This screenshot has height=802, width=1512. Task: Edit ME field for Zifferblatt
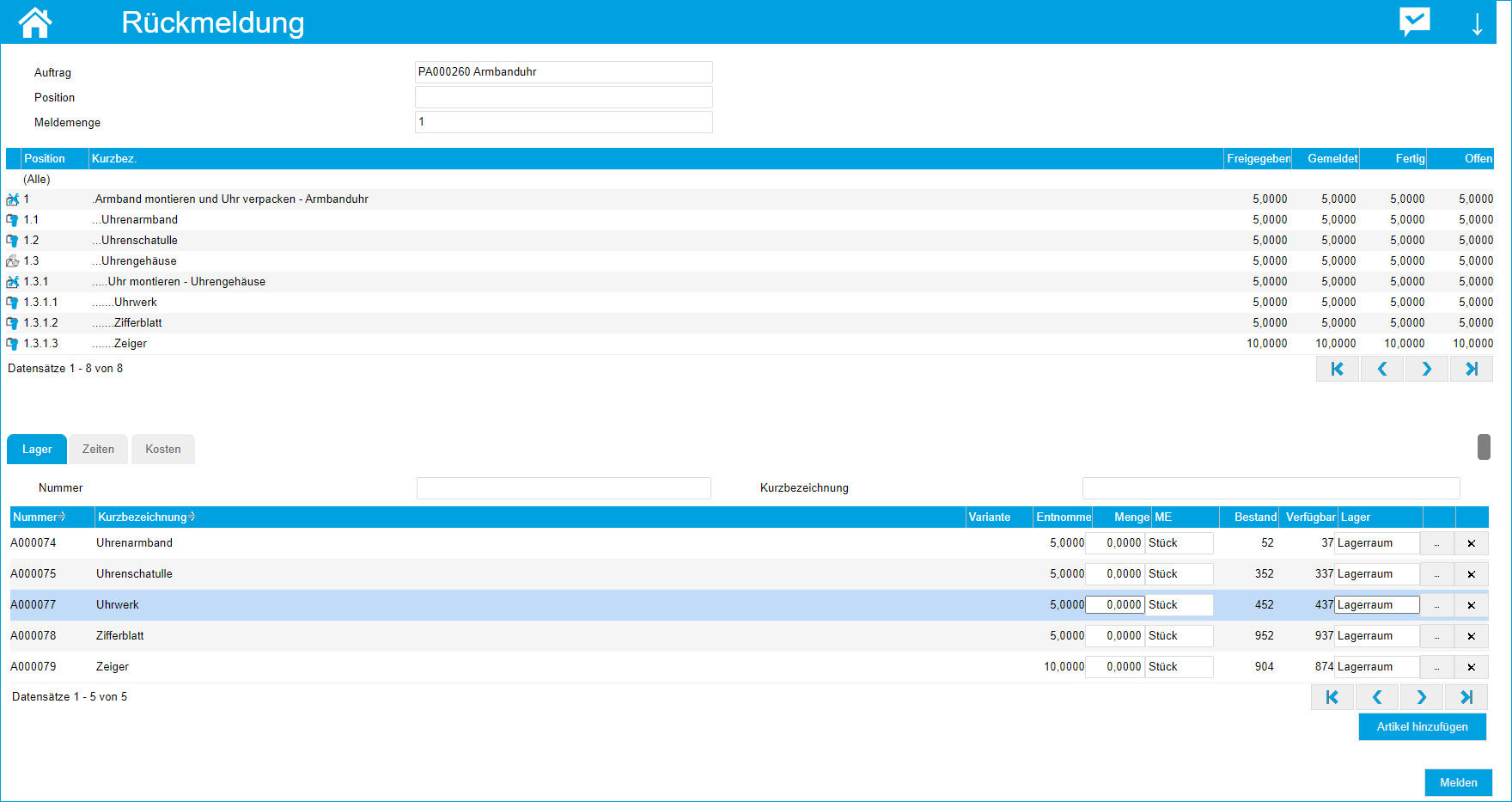(x=1180, y=636)
